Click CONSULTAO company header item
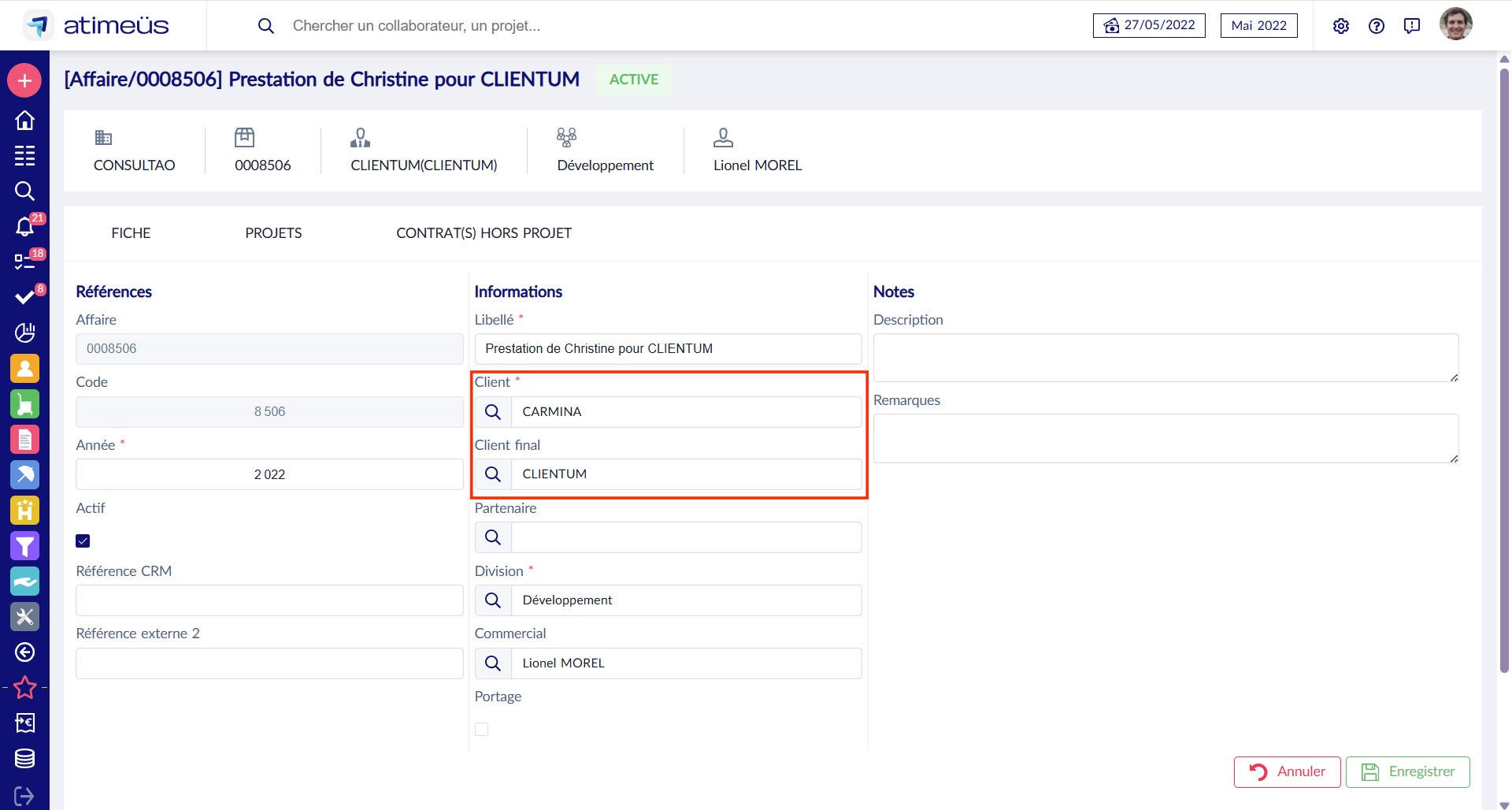This screenshot has height=810, width=1512. click(135, 150)
